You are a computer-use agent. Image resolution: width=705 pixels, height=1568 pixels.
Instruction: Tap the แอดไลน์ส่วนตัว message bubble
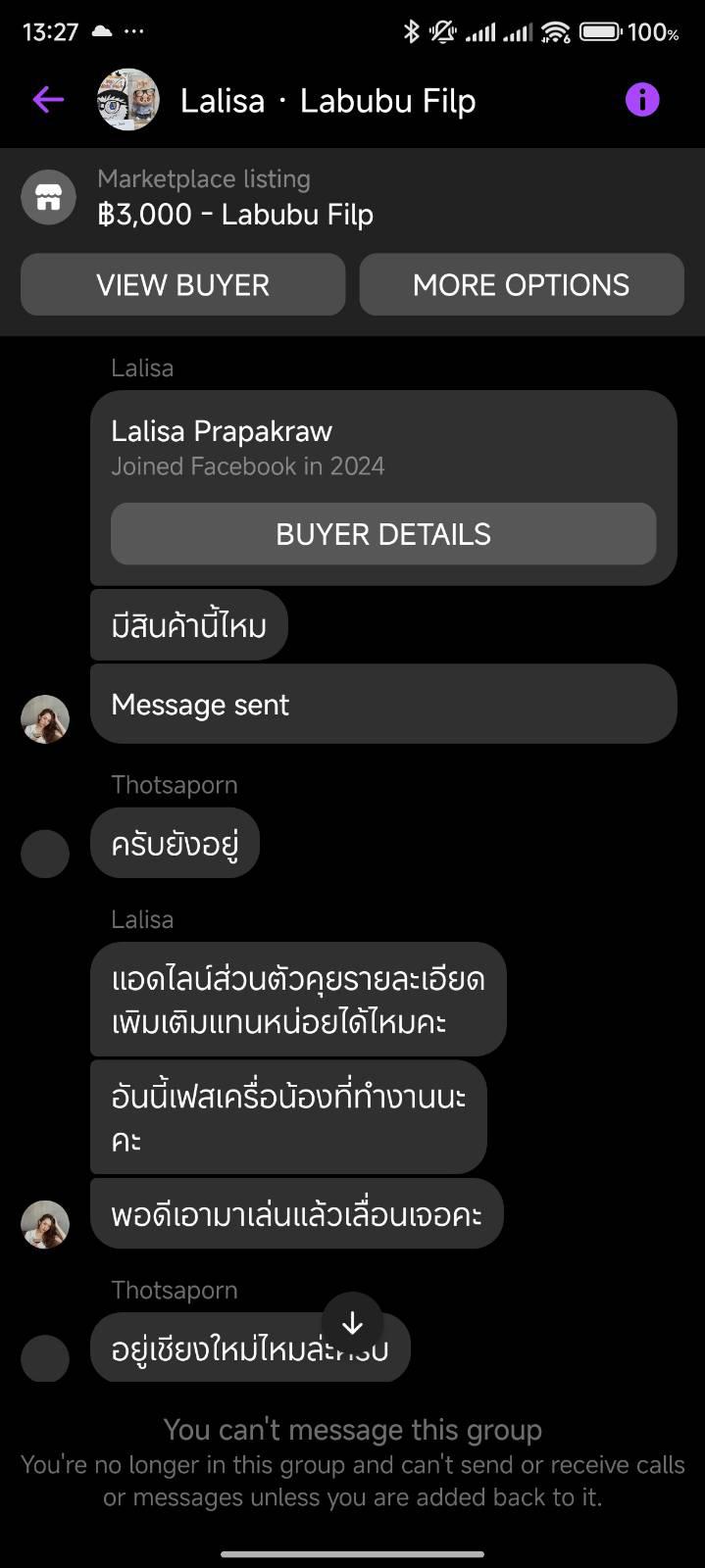tap(298, 999)
